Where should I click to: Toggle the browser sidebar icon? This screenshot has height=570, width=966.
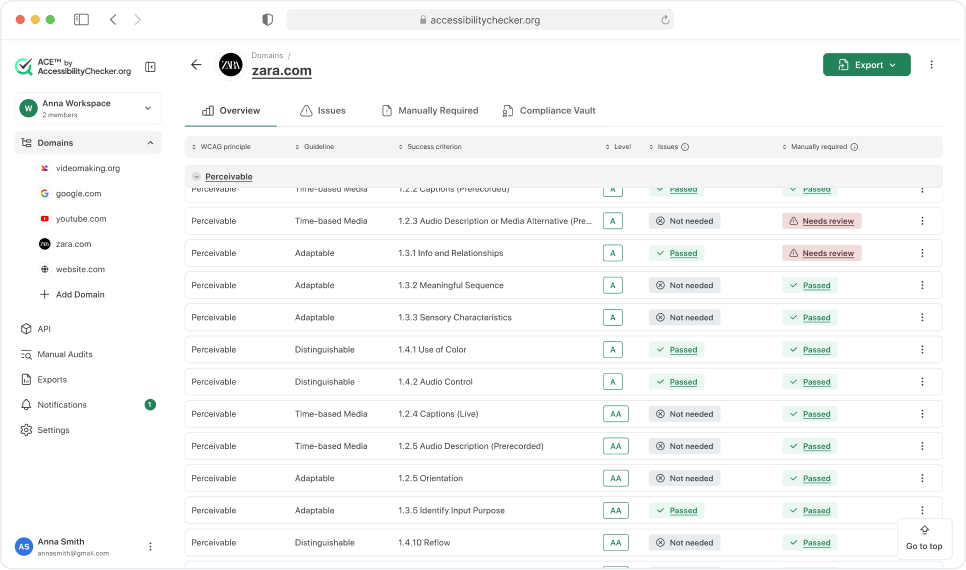click(x=81, y=20)
